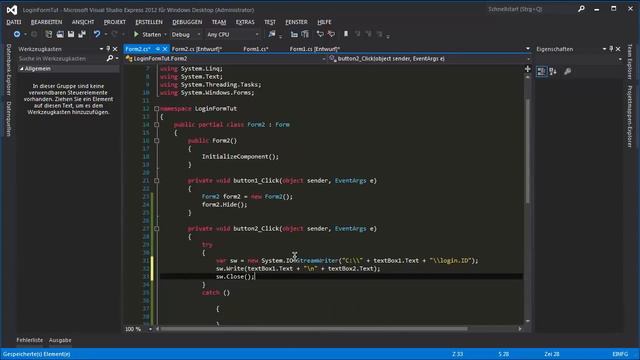Open the DATEI menu
Screen dimensions: 640x360
click(x=14, y=22)
